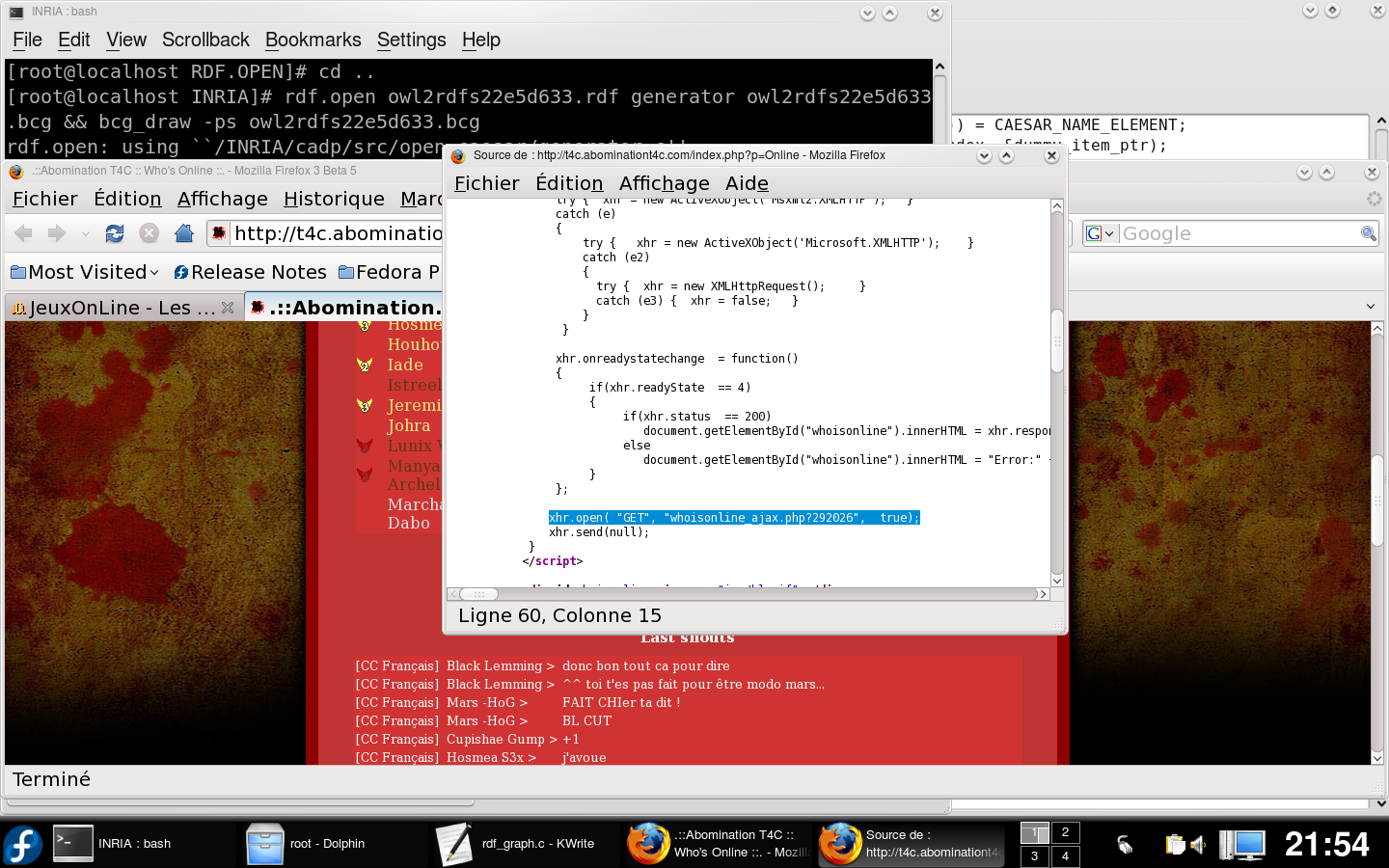Open Google search engine dropdown
The image size is (1389, 868).
coord(1100,233)
